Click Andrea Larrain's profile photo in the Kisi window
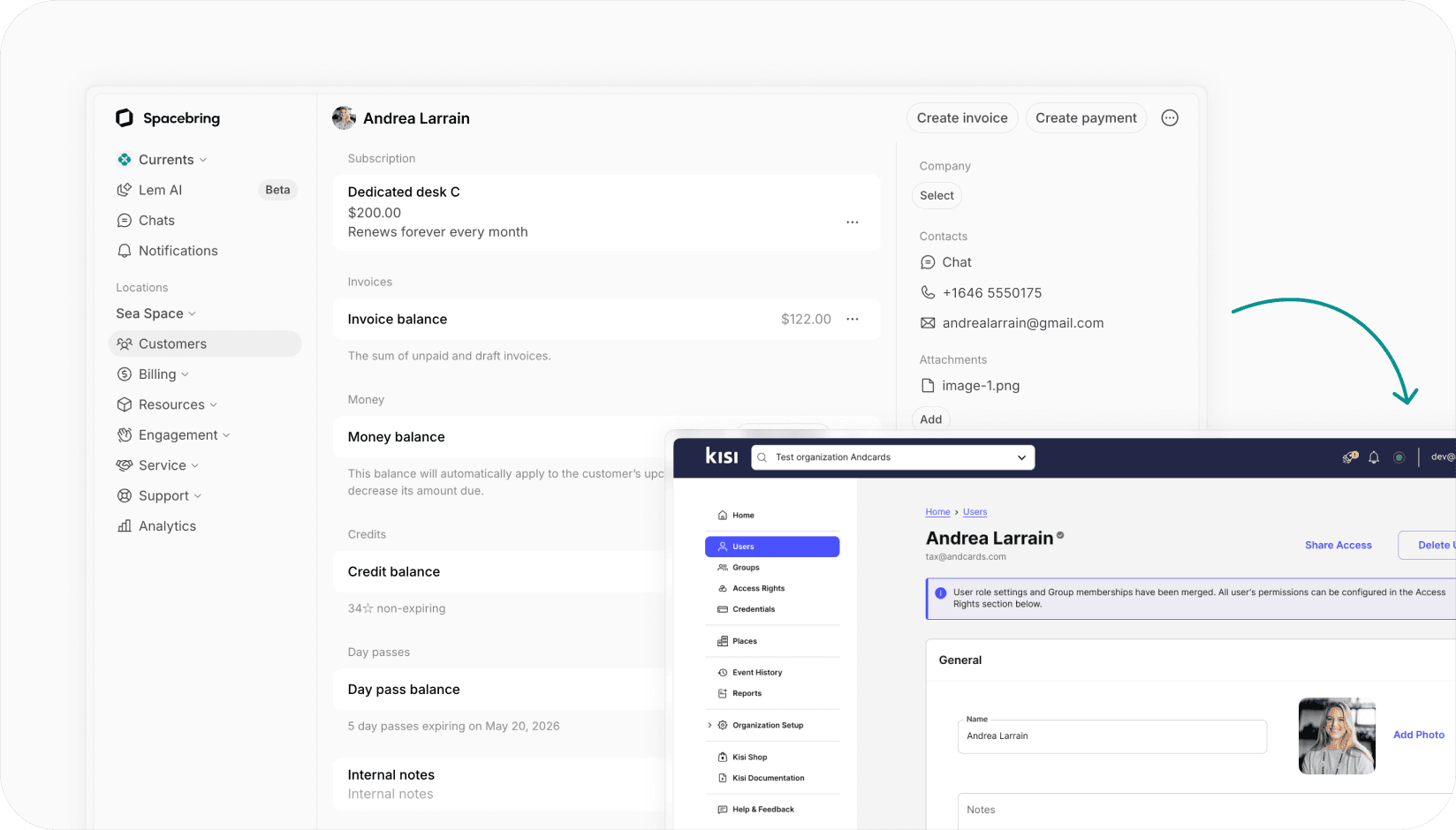Viewport: 1456px width, 830px height. click(x=1337, y=736)
